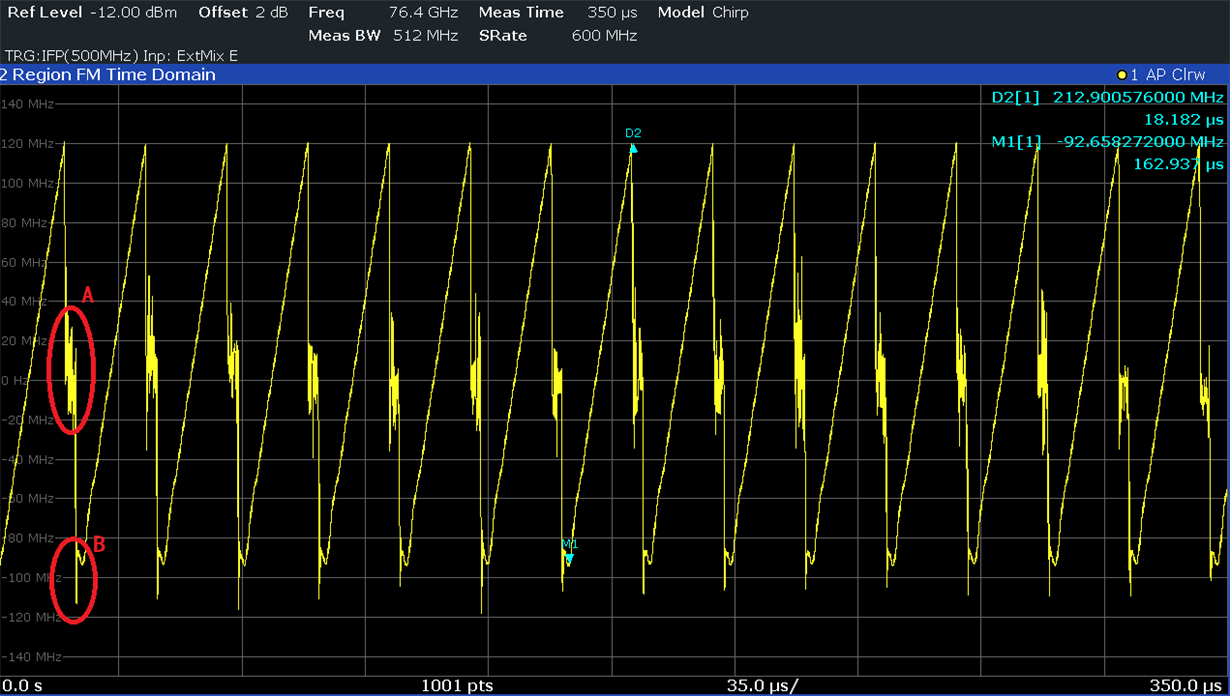This screenshot has width=1230, height=696.
Task: Edit the Meas BW 512 MHz value
Action: point(383,36)
